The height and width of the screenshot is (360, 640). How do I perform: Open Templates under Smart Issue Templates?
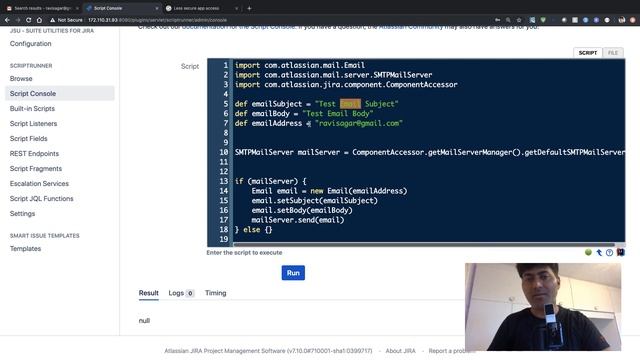25,249
